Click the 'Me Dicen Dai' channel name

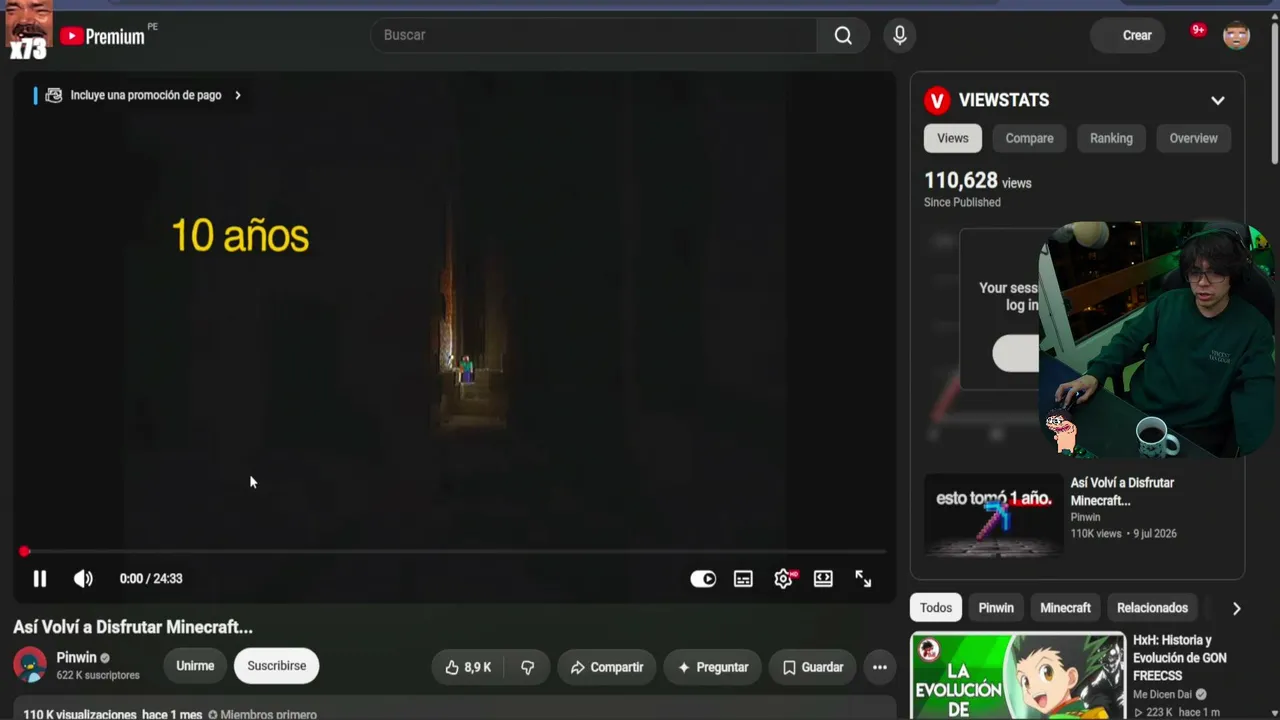point(1162,695)
